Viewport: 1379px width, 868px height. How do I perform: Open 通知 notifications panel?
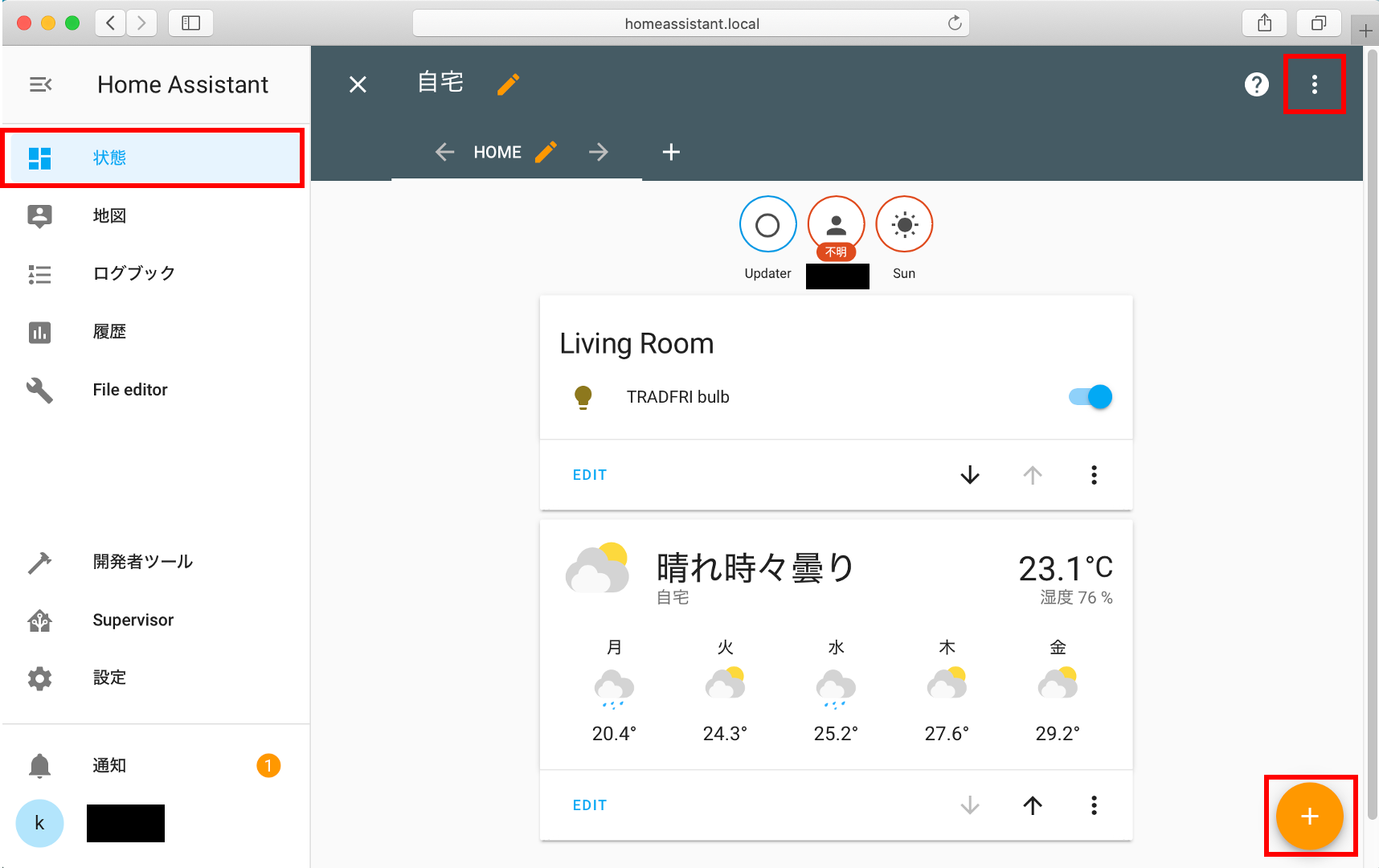tap(154, 765)
